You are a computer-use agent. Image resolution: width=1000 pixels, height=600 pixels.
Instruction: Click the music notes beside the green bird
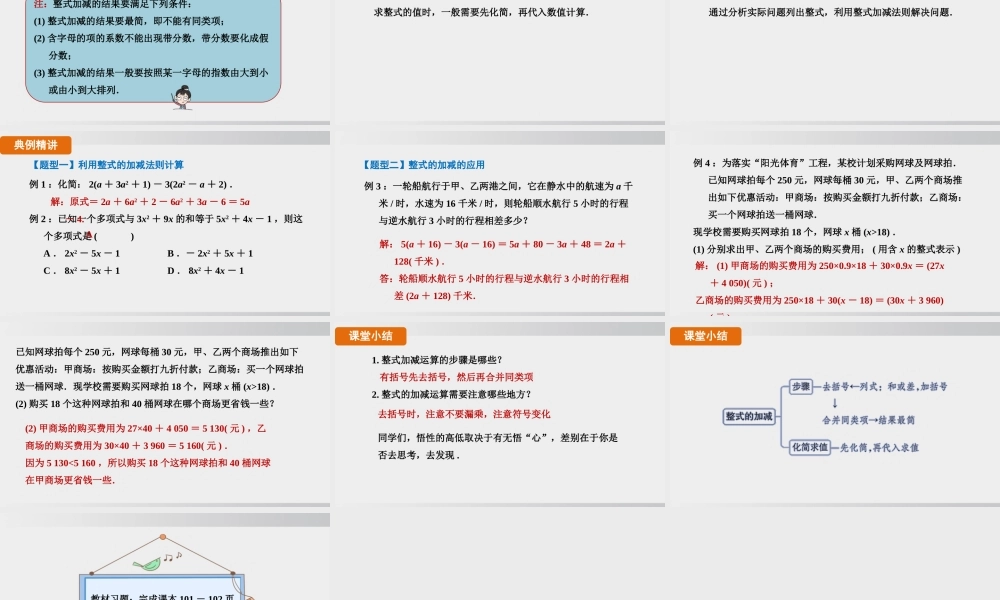point(172,556)
